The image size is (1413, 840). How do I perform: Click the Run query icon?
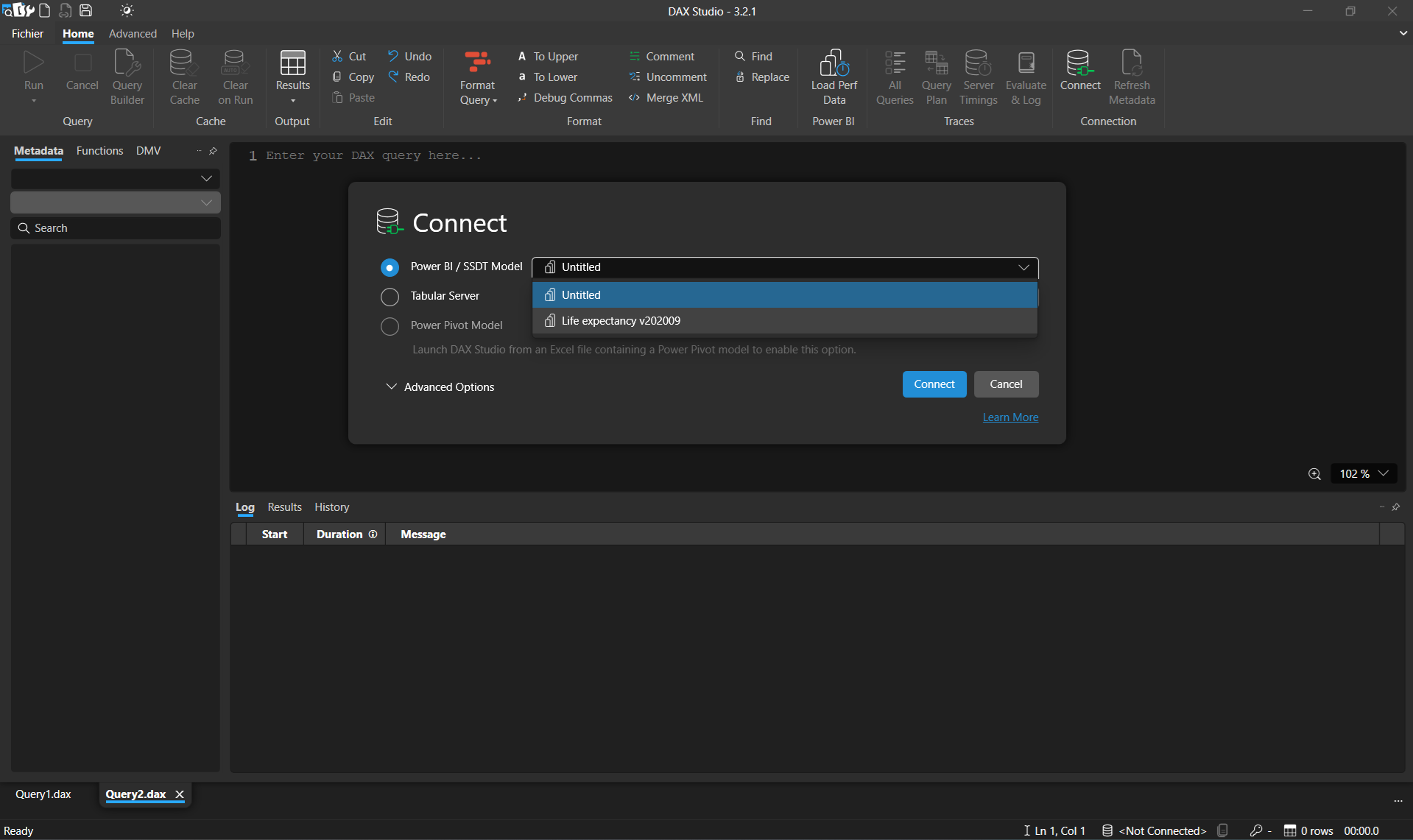point(34,64)
